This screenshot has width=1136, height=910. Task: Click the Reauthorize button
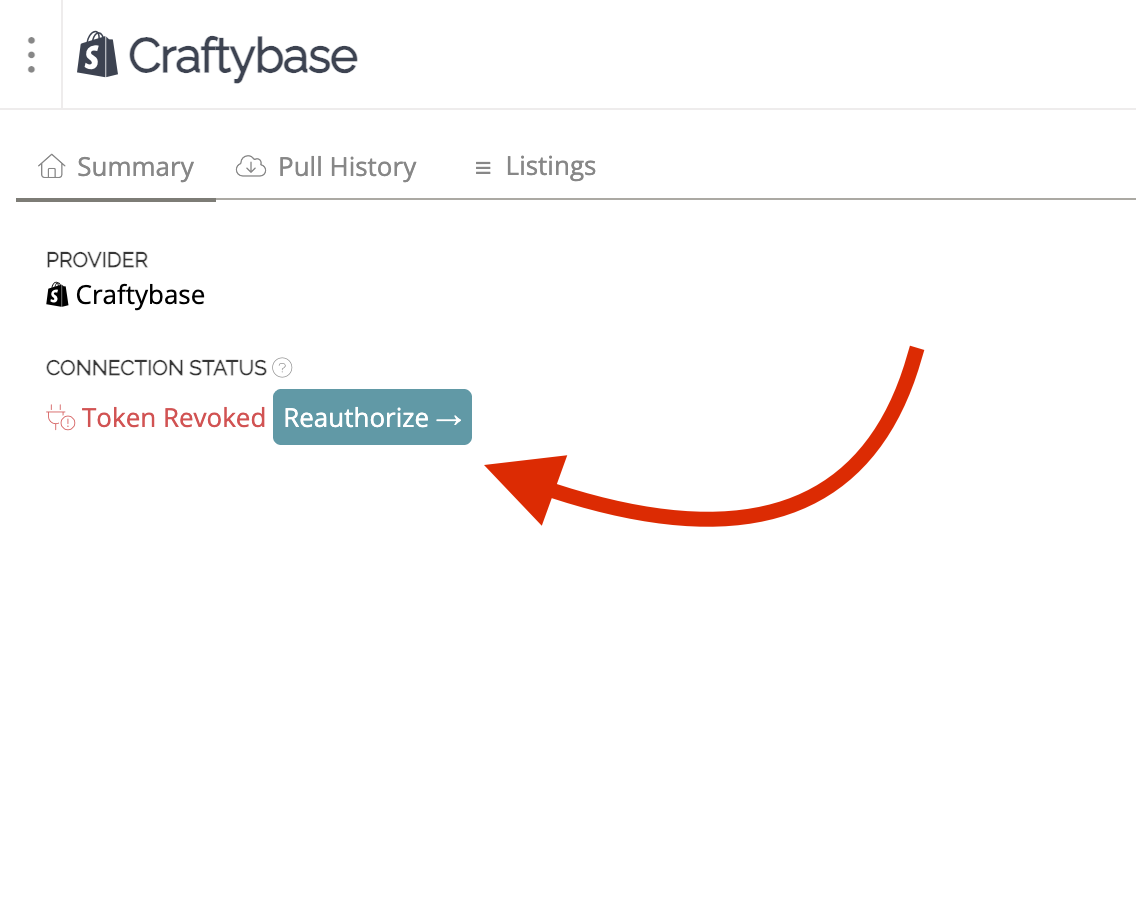point(372,417)
